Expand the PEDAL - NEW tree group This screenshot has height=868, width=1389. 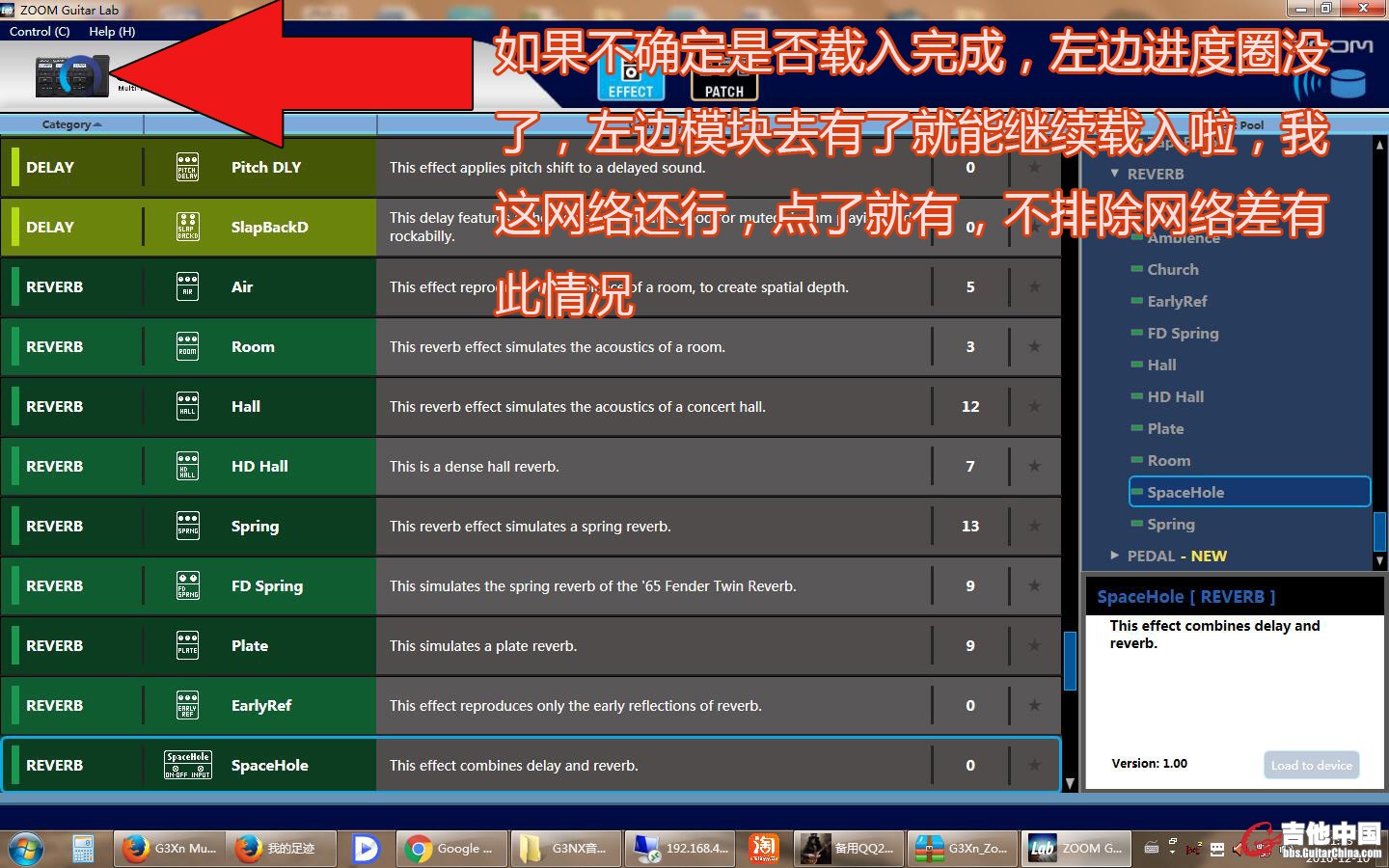[x=1115, y=556]
